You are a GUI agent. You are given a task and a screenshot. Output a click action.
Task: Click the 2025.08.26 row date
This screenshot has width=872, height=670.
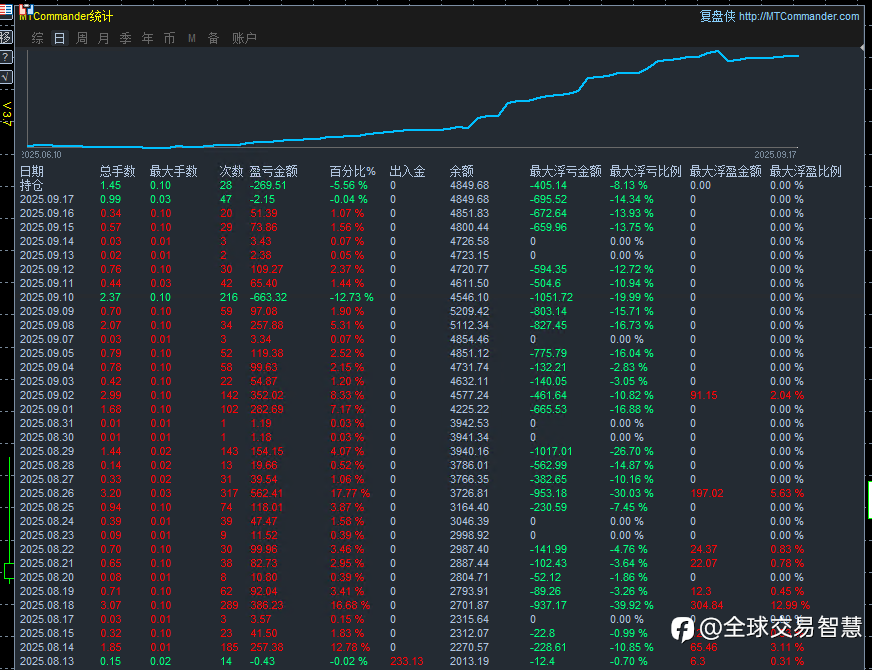click(x=47, y=493)
